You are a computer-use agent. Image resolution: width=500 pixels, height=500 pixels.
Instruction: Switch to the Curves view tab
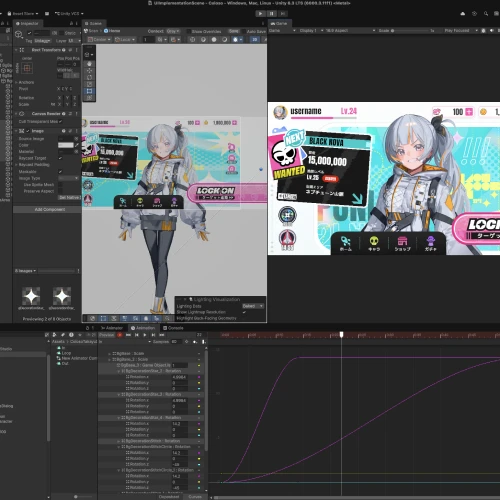(195, 497)
